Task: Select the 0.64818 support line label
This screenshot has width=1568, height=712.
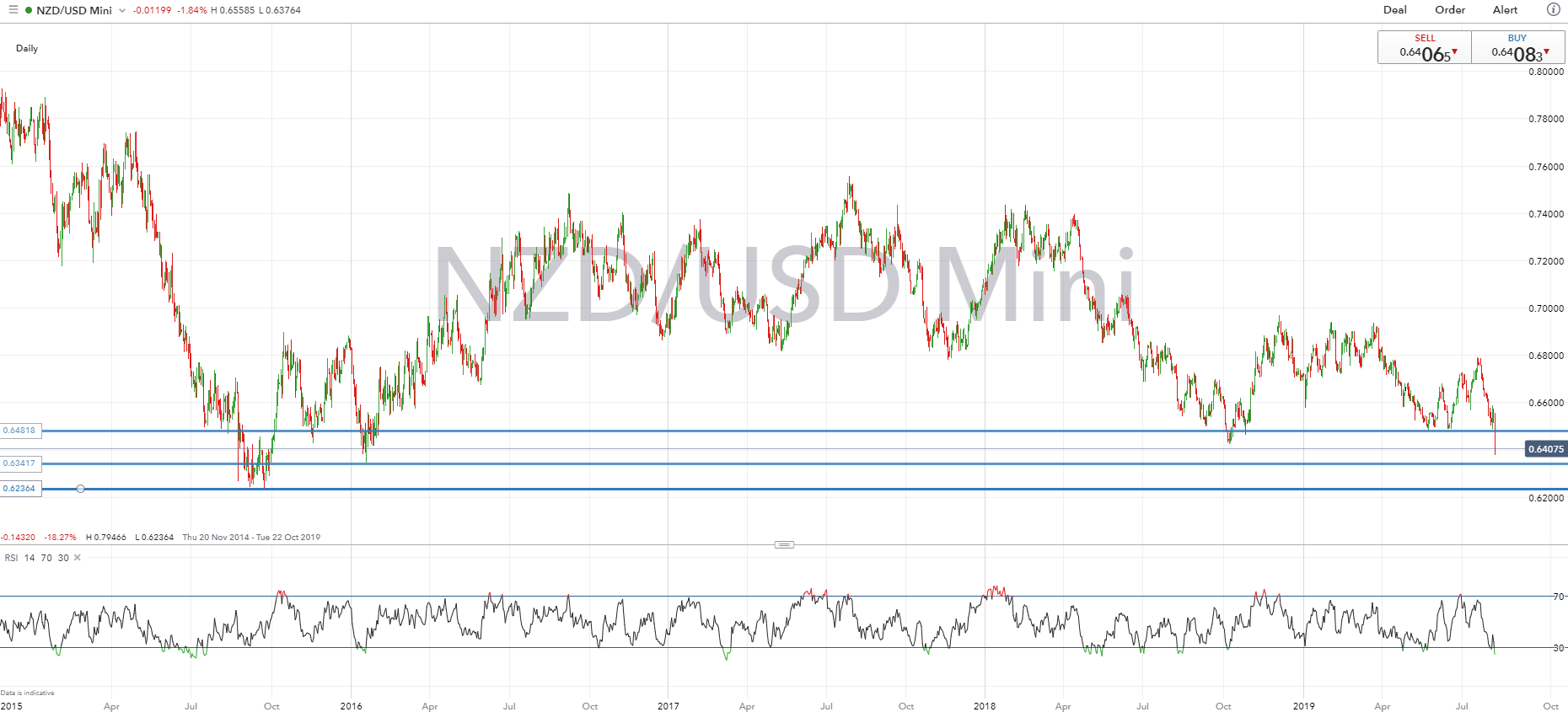Action: pos(20,431)
